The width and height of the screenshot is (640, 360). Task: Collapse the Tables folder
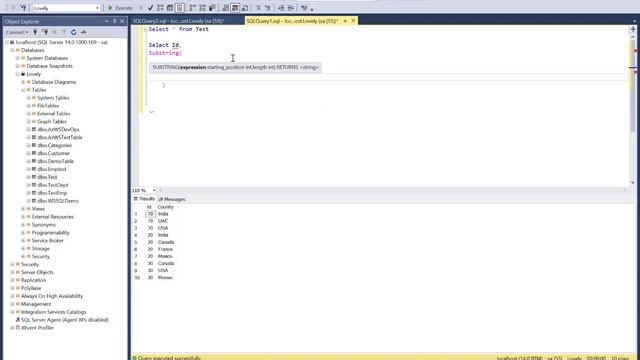(x=23, y=90)
